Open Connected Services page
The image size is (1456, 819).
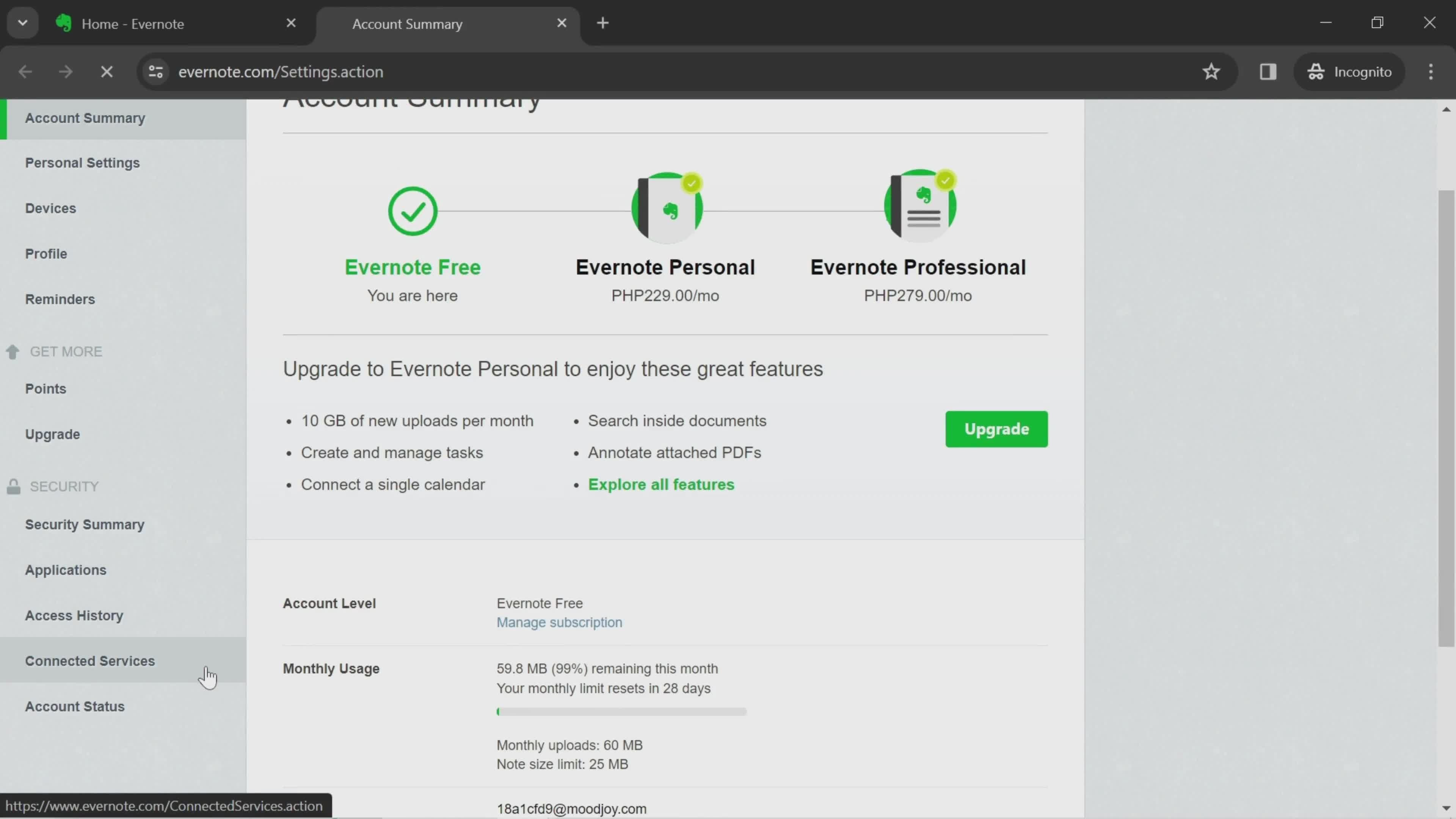click(x=90, y=660)
